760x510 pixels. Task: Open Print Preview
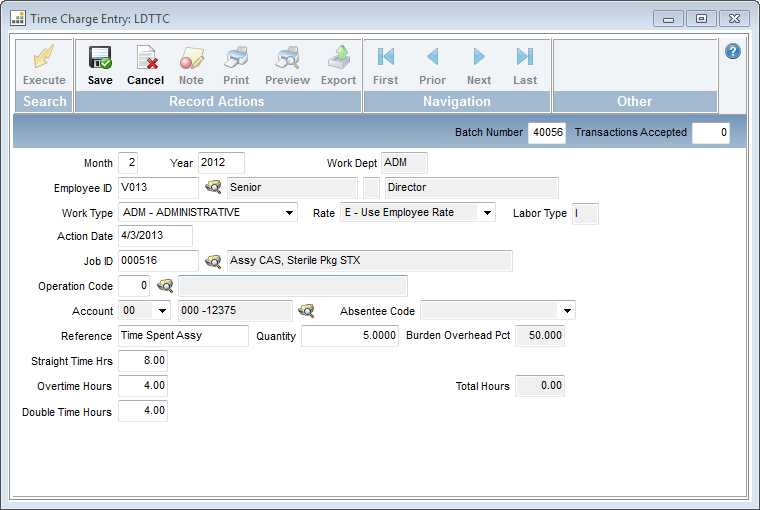(287, 65)
